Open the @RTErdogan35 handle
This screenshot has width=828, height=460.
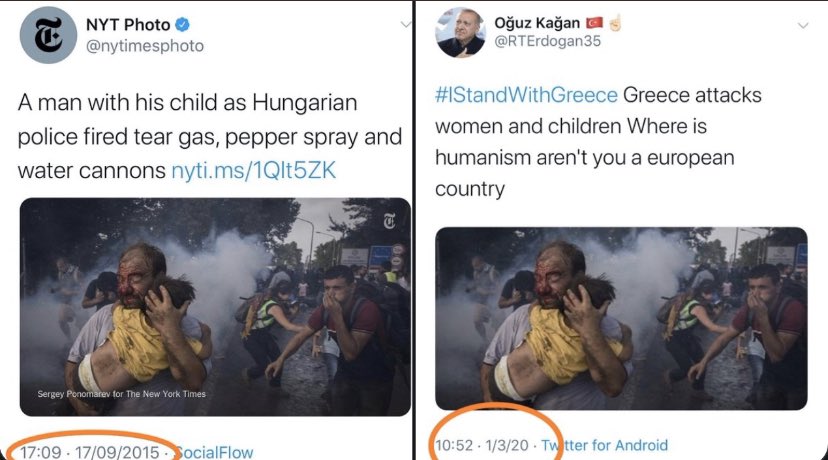point(548,41)
